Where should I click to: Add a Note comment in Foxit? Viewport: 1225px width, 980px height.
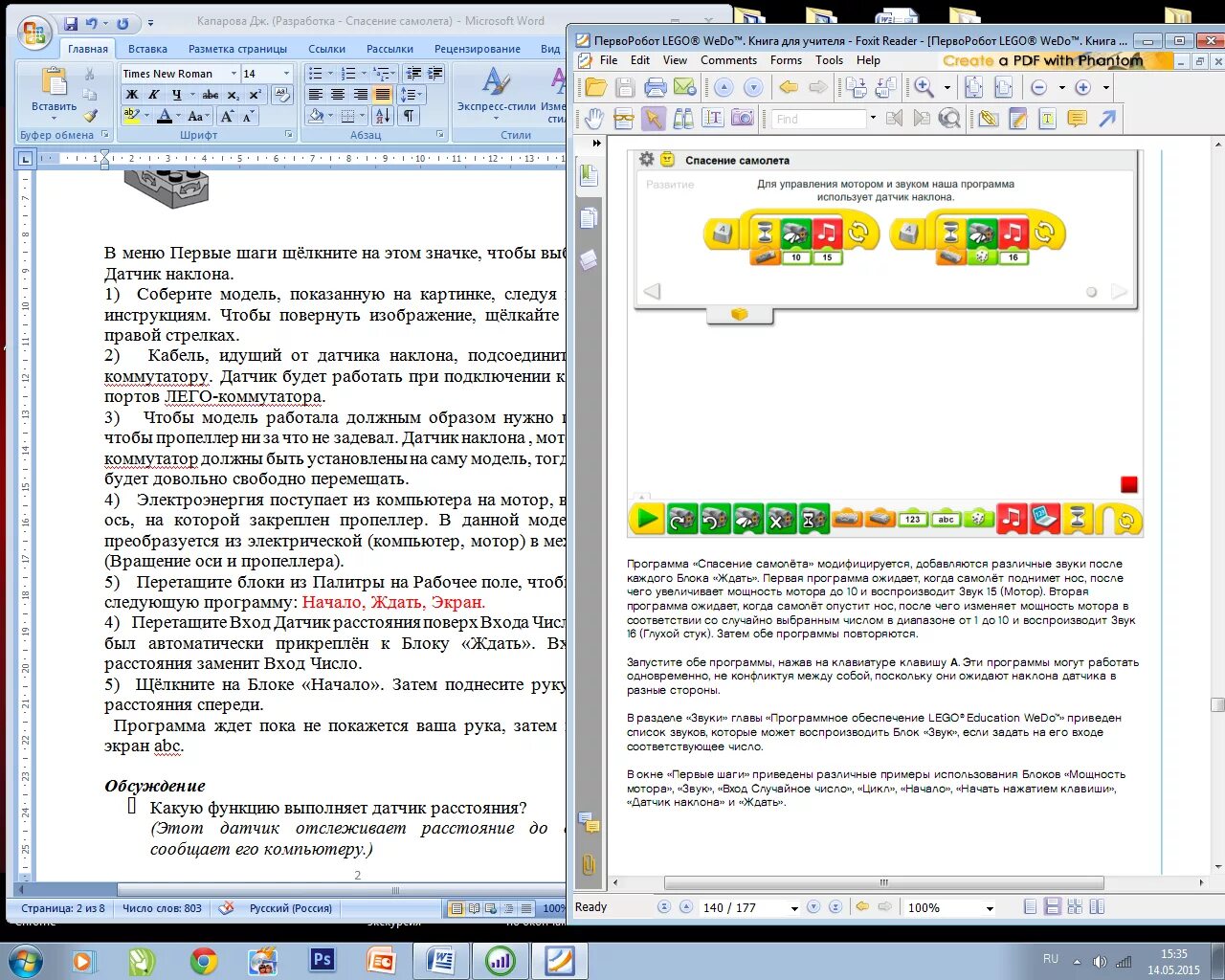tap(1078, 119)
